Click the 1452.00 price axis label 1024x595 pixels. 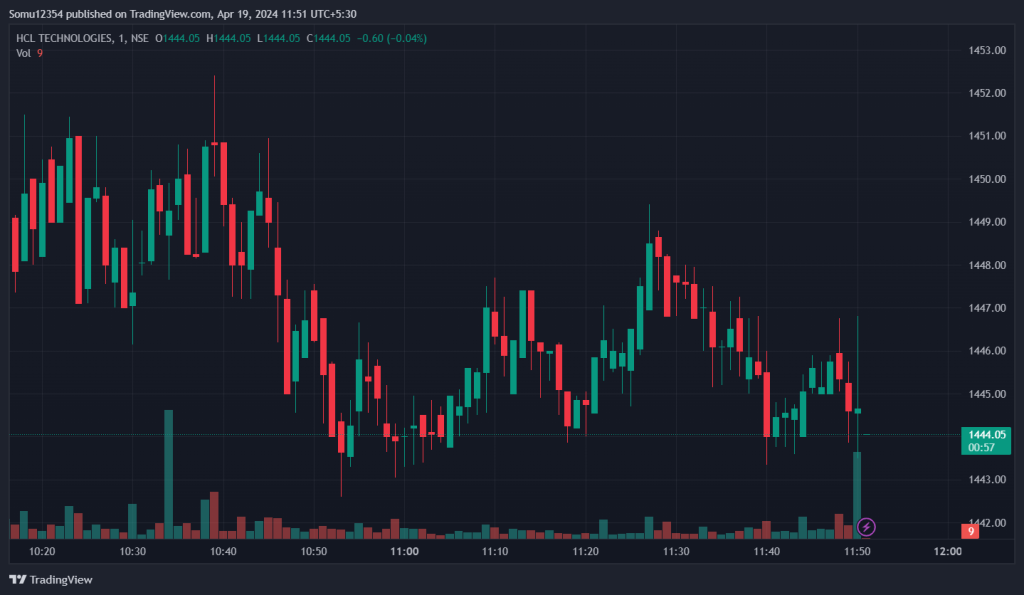pos(987,93)
